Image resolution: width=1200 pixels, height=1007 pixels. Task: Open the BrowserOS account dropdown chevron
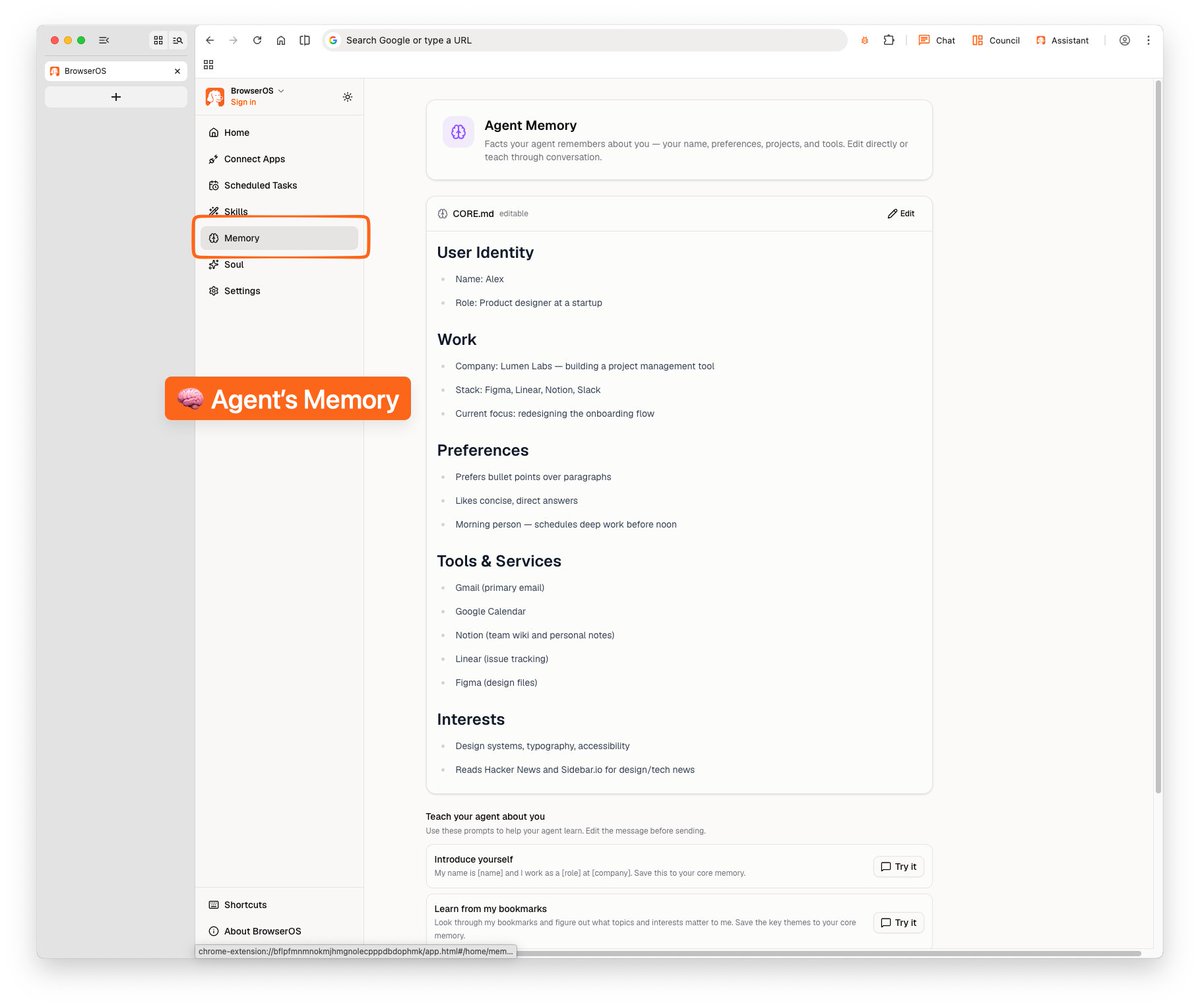click(x=280, y=90)
